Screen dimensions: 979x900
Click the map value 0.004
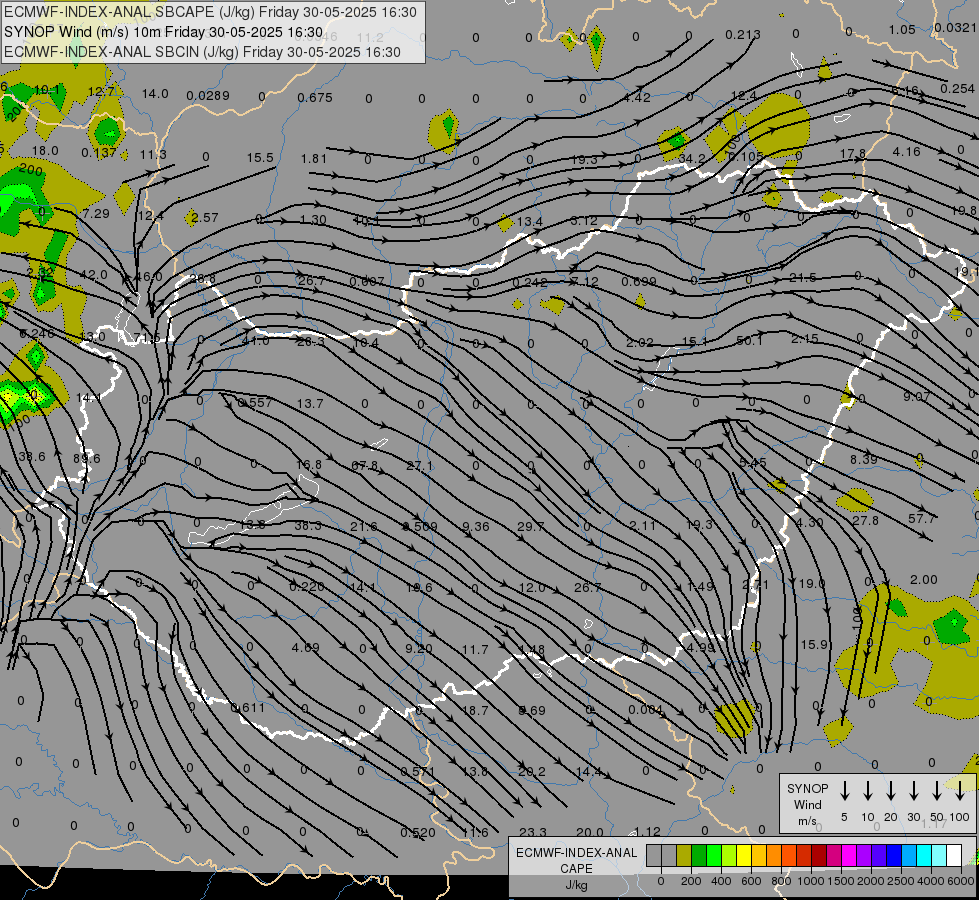click(x=646, y=710)
